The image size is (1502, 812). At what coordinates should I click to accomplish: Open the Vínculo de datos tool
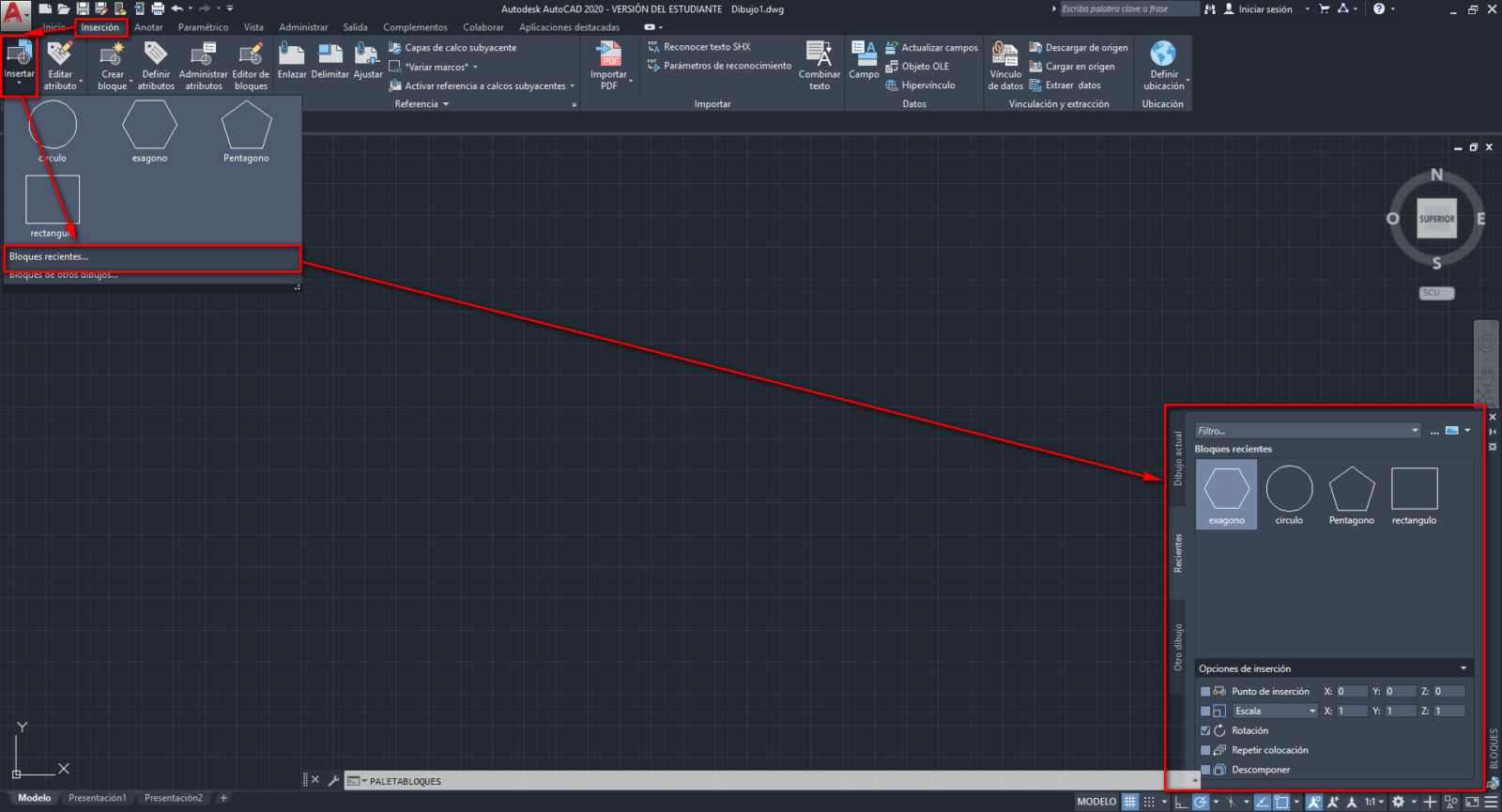(x=1004, y=54)
